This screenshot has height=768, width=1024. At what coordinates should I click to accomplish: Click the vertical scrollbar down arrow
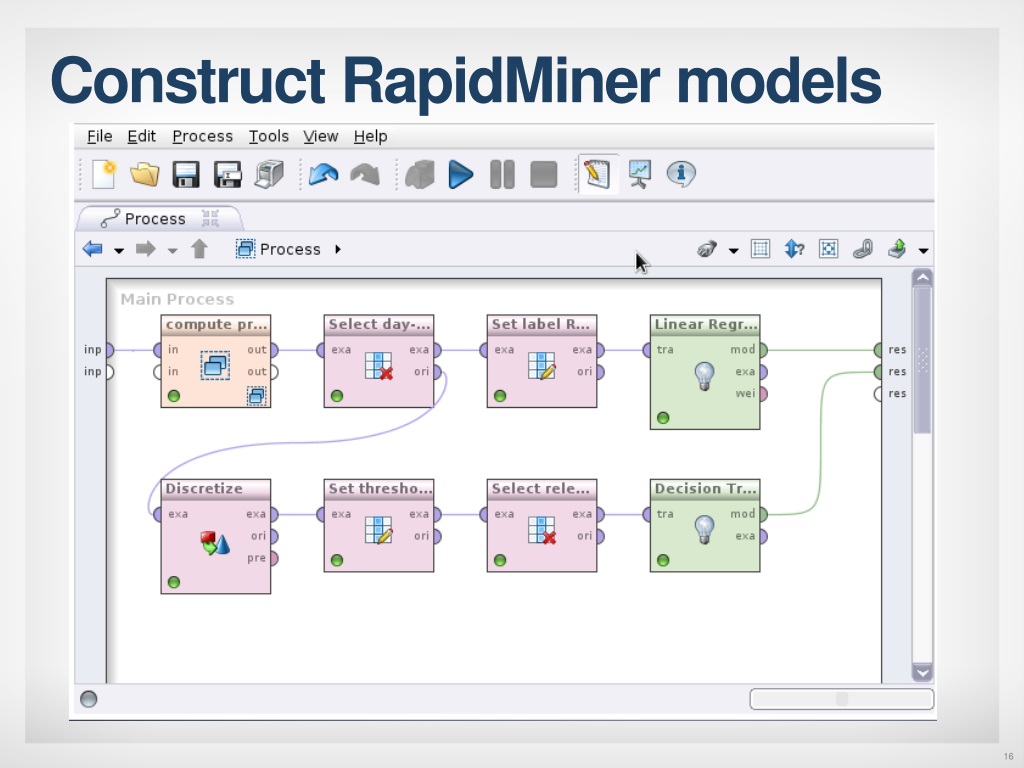click(922, 673)
